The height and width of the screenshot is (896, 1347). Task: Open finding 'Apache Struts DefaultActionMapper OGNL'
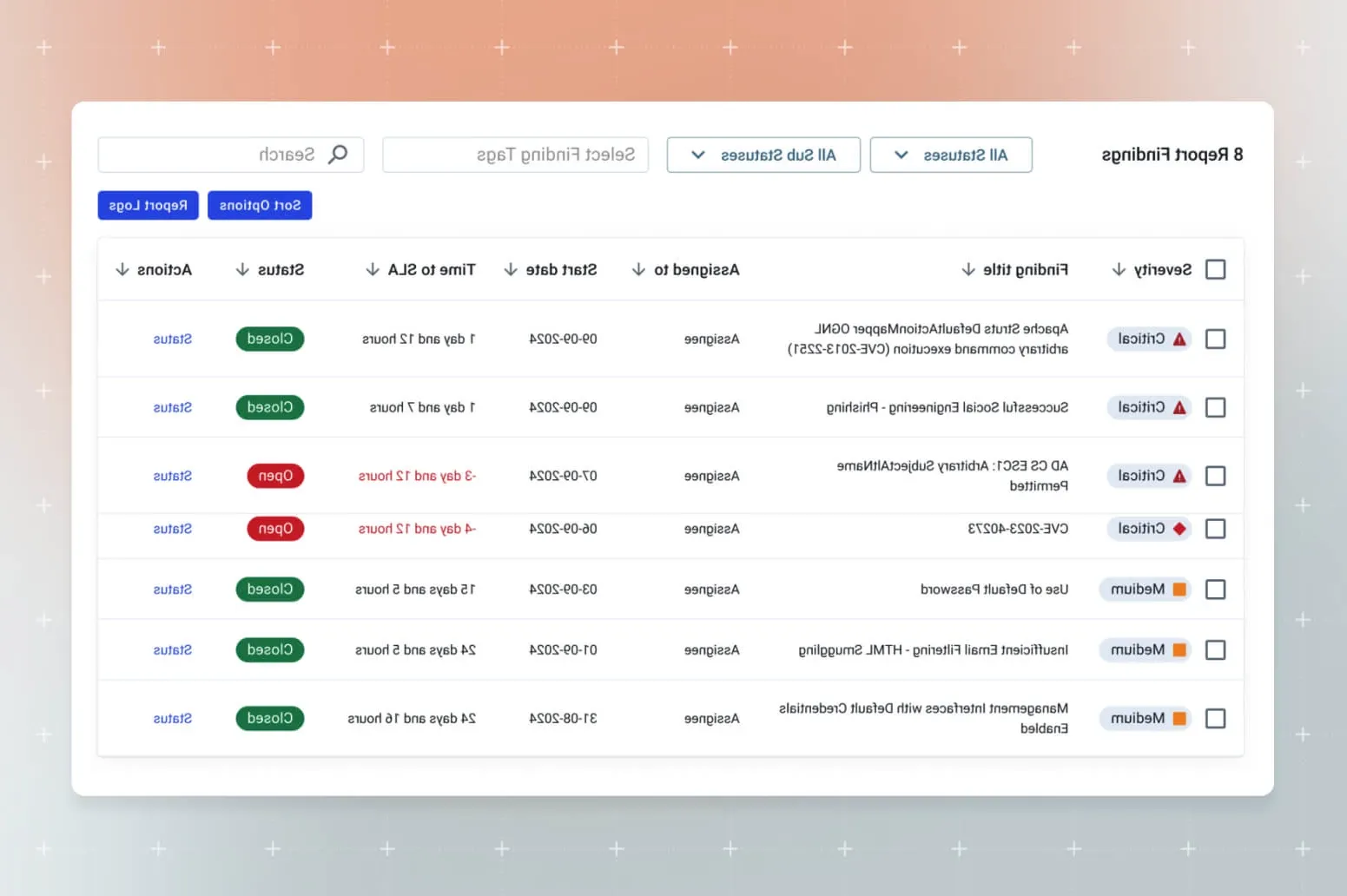point(928,339)
